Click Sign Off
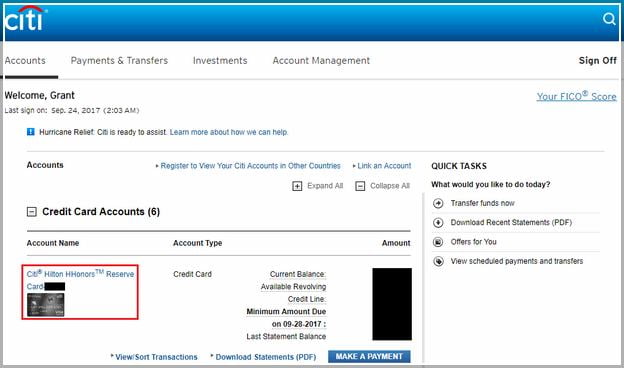 click(597, 60)
